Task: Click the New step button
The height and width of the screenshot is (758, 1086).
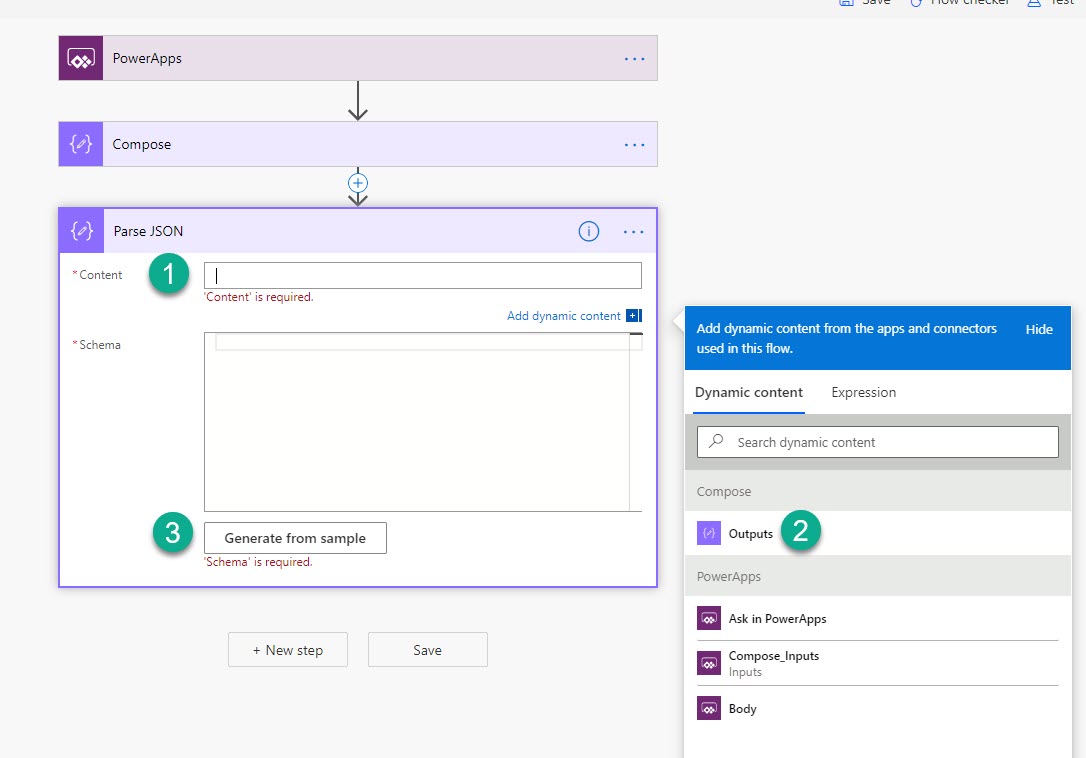Action: pos(288,650)
